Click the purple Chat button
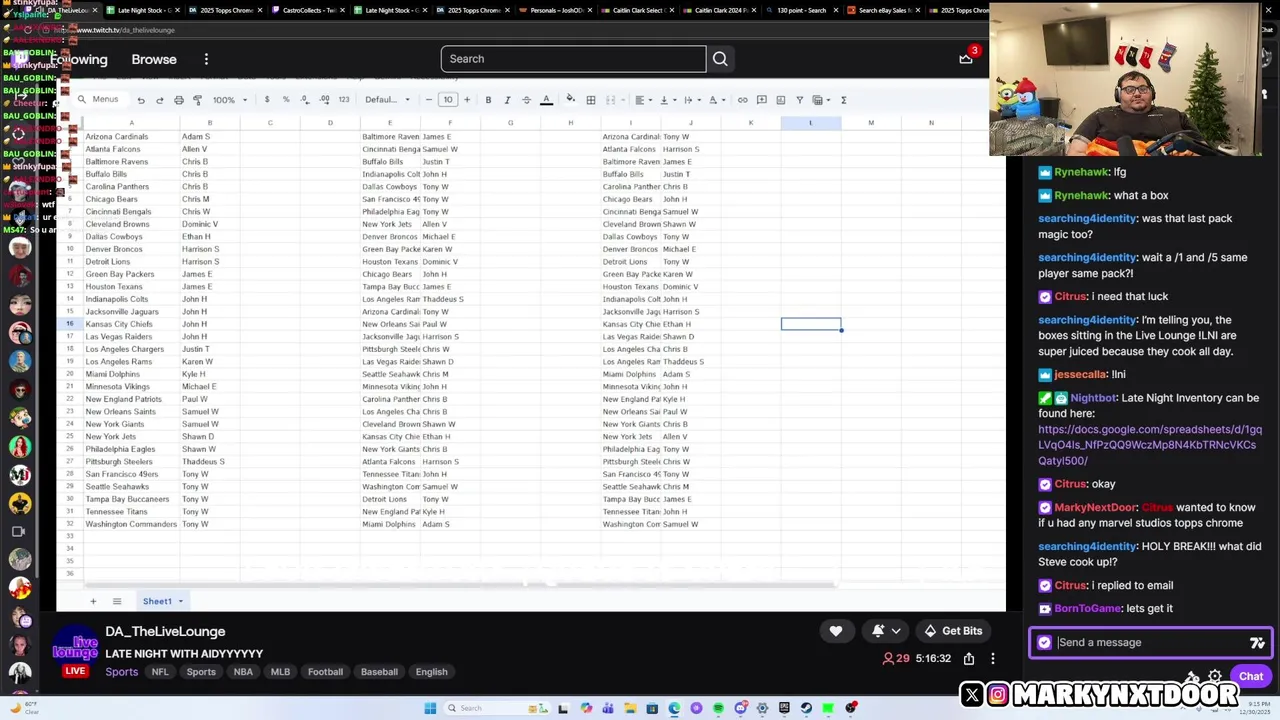The image size is (1280, 720). pyautogui.click(x=1251, y=677)
